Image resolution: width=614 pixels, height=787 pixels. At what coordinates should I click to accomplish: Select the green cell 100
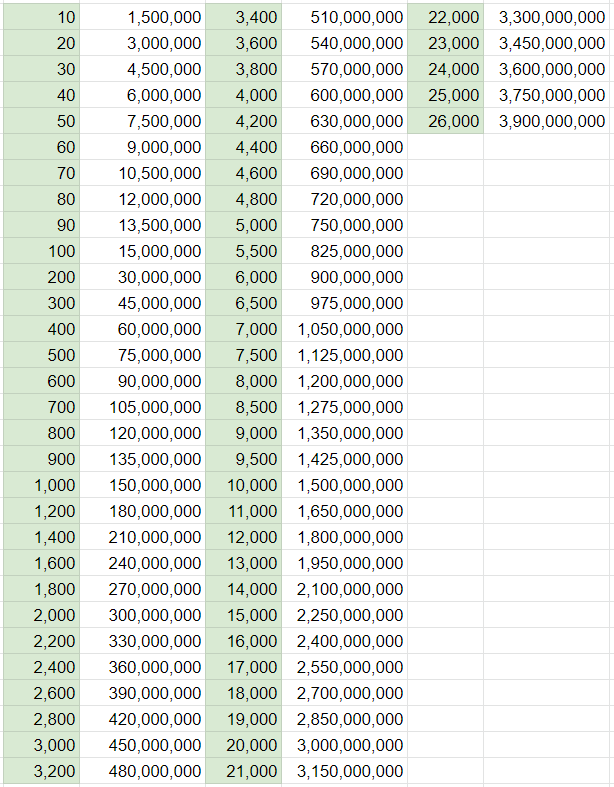coord(42,251)
